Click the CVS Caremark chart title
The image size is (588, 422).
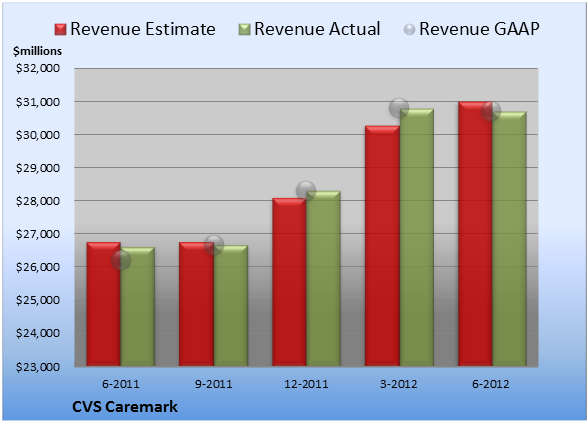click(125, 407)
